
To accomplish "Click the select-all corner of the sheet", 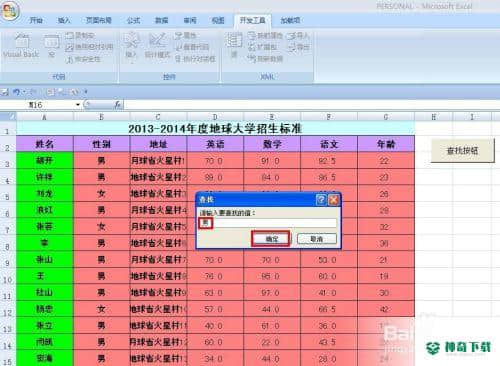I will coord(8,116).
